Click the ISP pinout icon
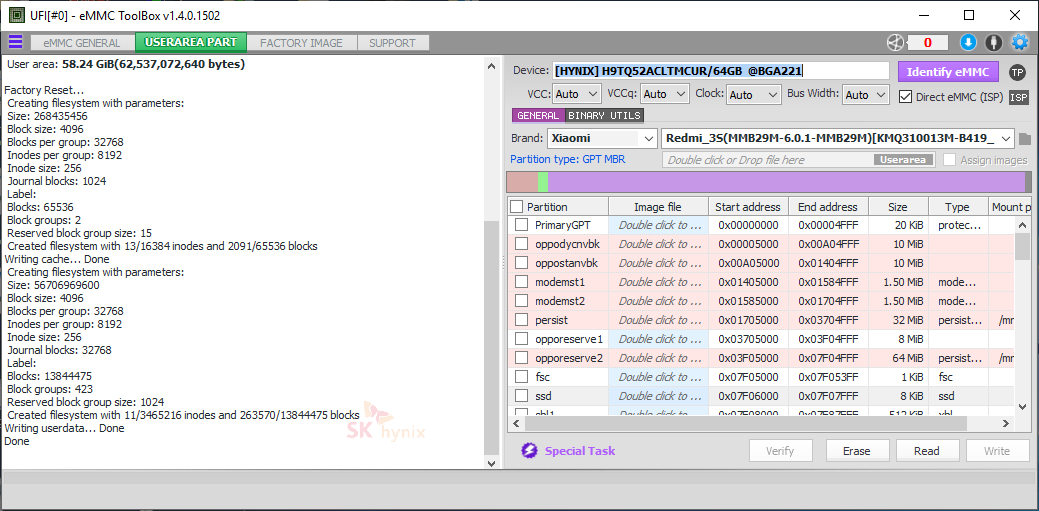Viewport: 1039px width, 511px height. click(x=1018, y=97)
